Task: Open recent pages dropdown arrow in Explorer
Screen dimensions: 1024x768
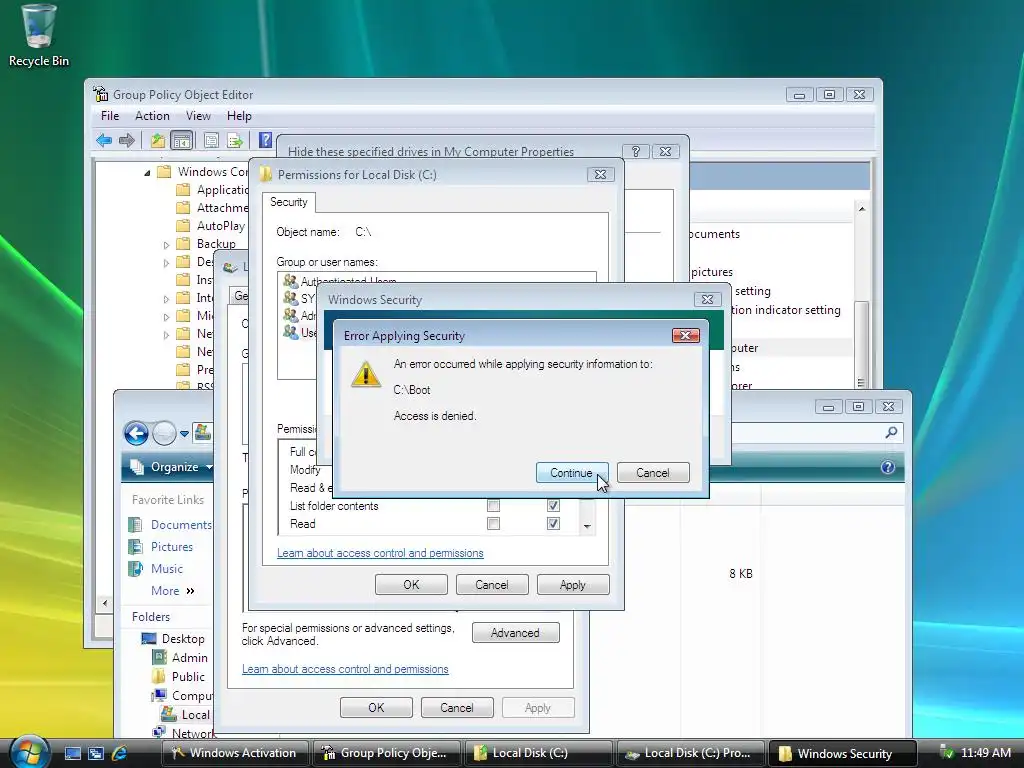Action: click(185, 434)
